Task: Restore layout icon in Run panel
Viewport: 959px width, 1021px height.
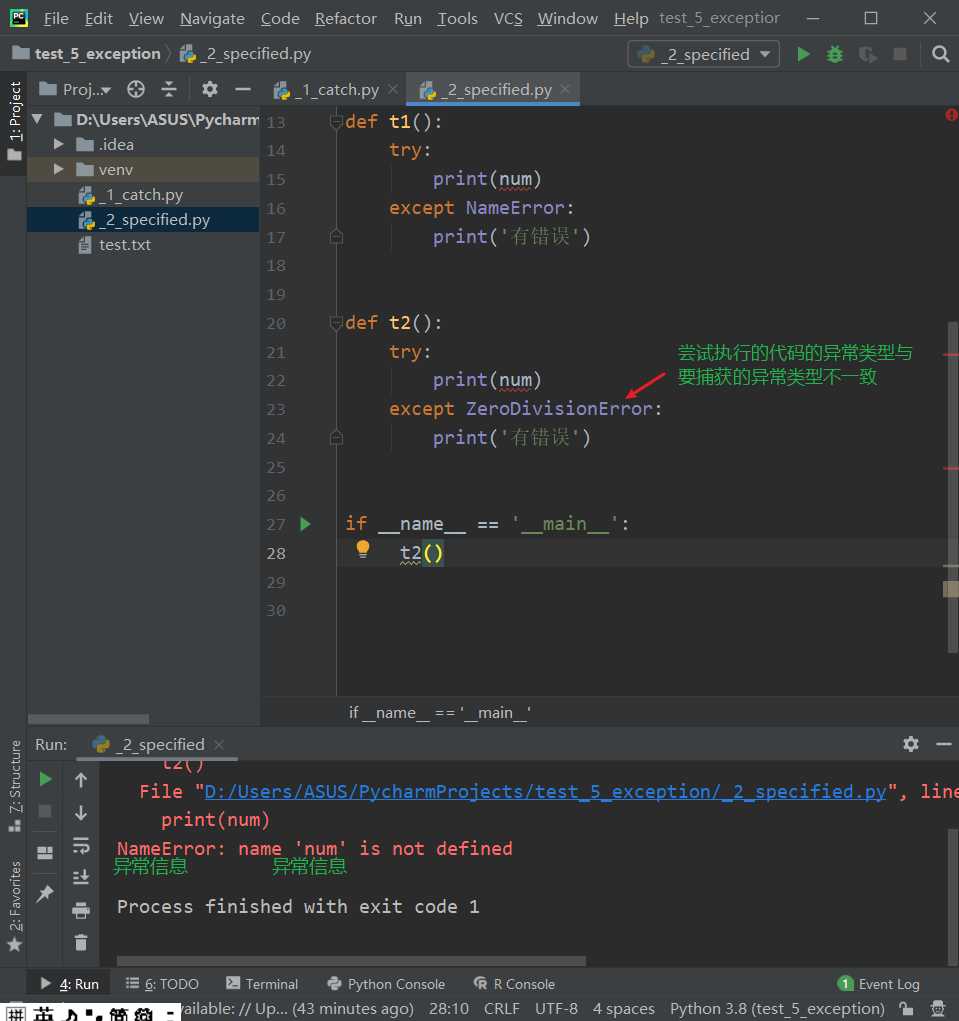Action: pos(45,852)
